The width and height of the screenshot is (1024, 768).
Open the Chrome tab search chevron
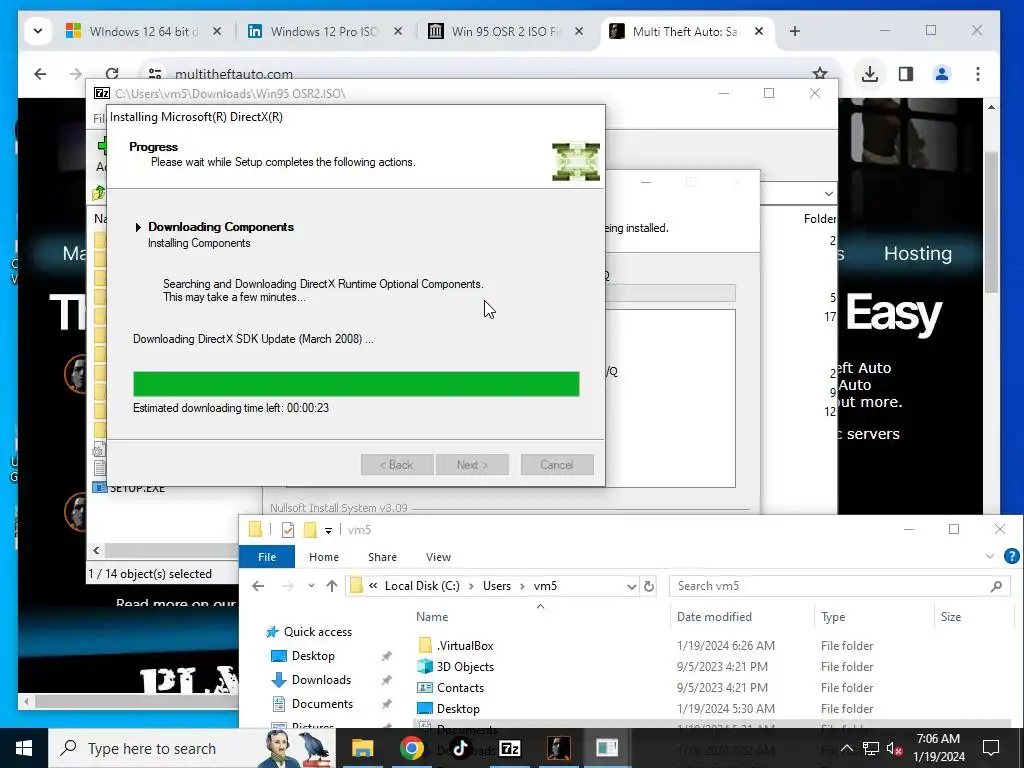tap(38, 31)
